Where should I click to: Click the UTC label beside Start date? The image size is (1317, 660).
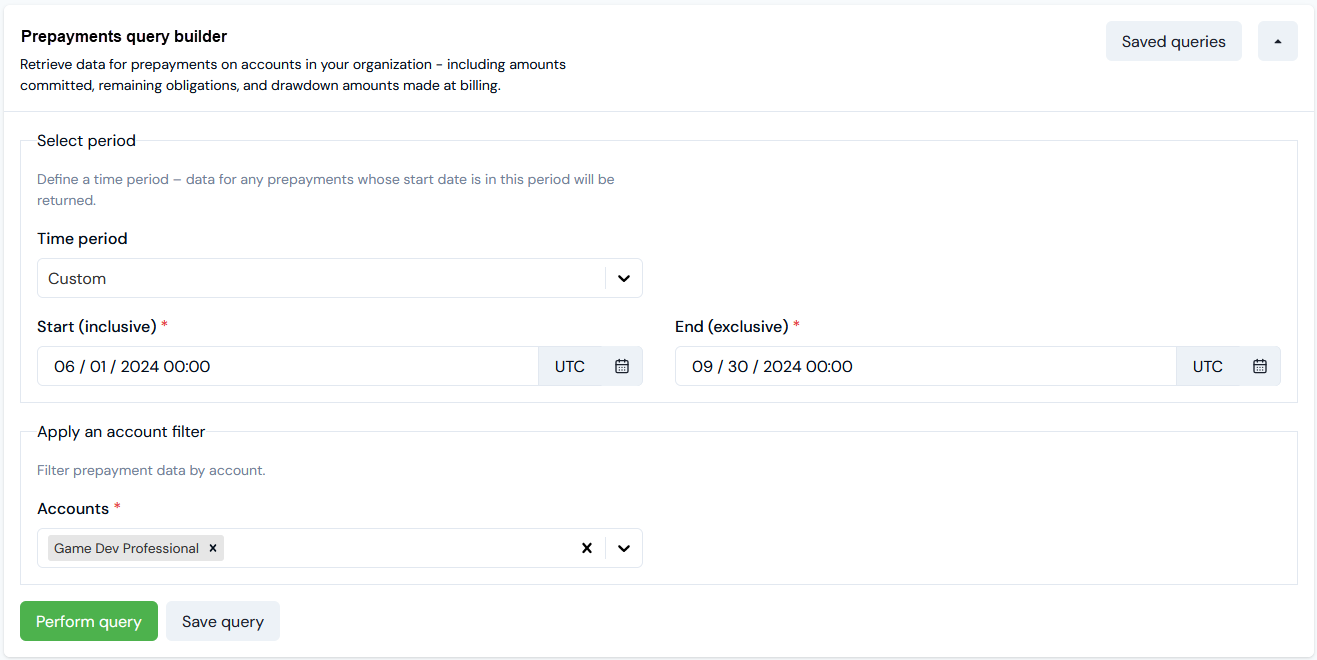[x=570, y=366]
